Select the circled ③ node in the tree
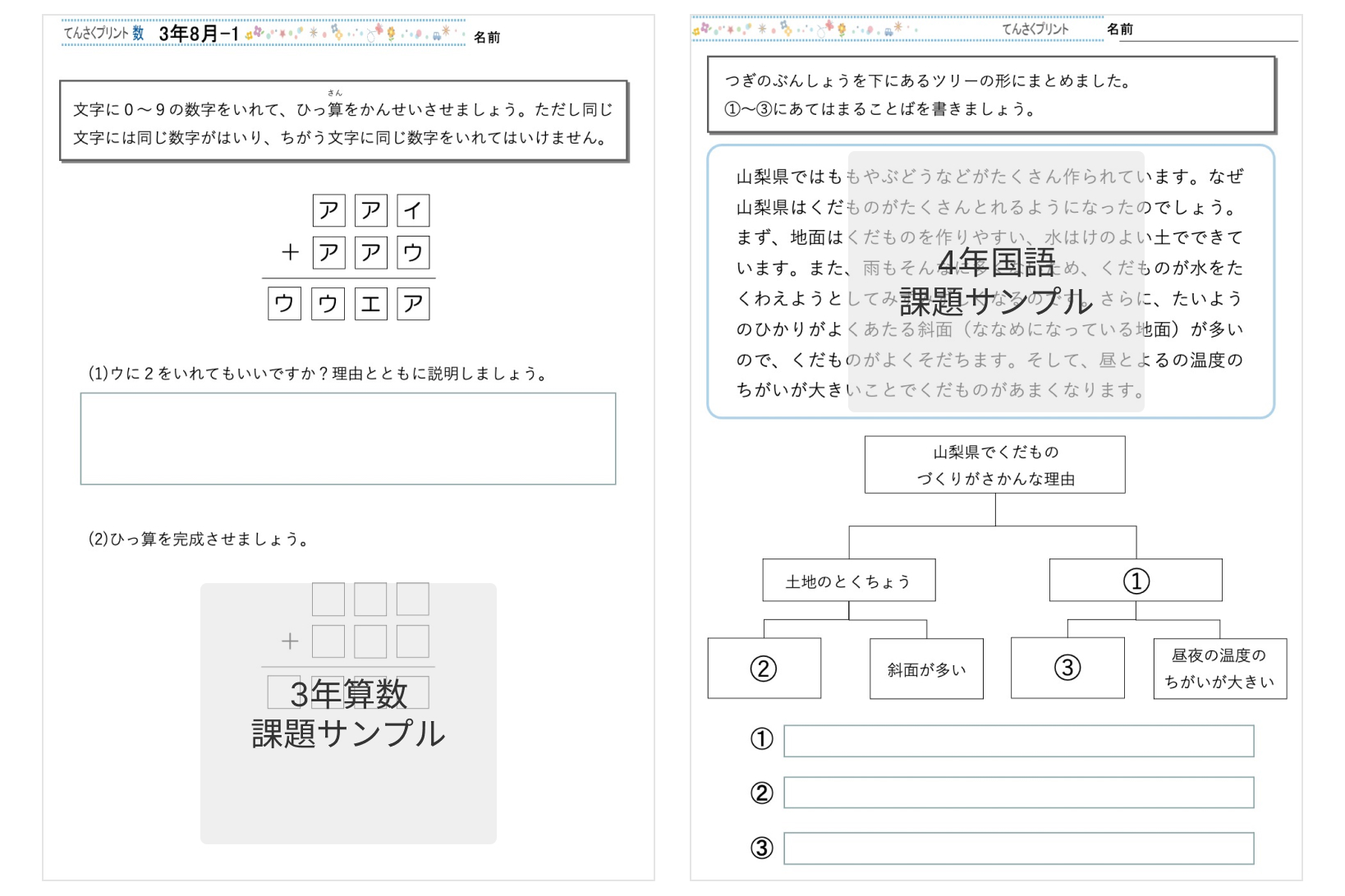 click(x=1067, y=668)
